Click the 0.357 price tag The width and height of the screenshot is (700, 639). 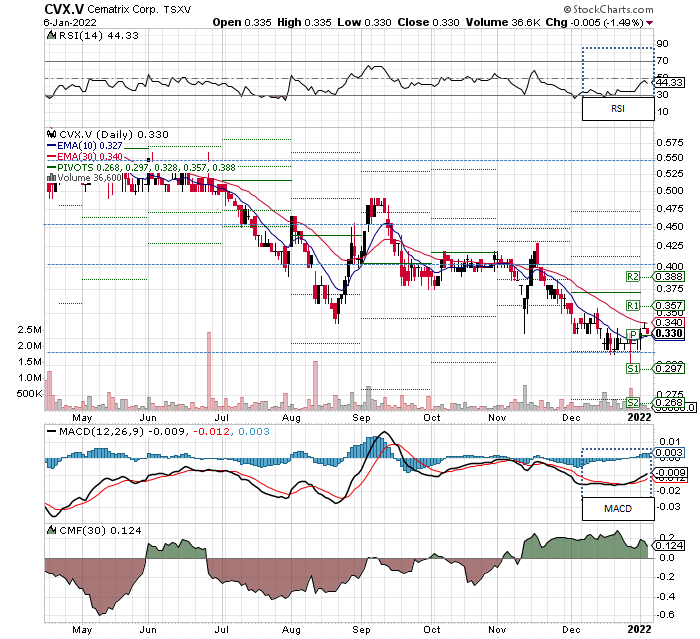tap(669, 305)
